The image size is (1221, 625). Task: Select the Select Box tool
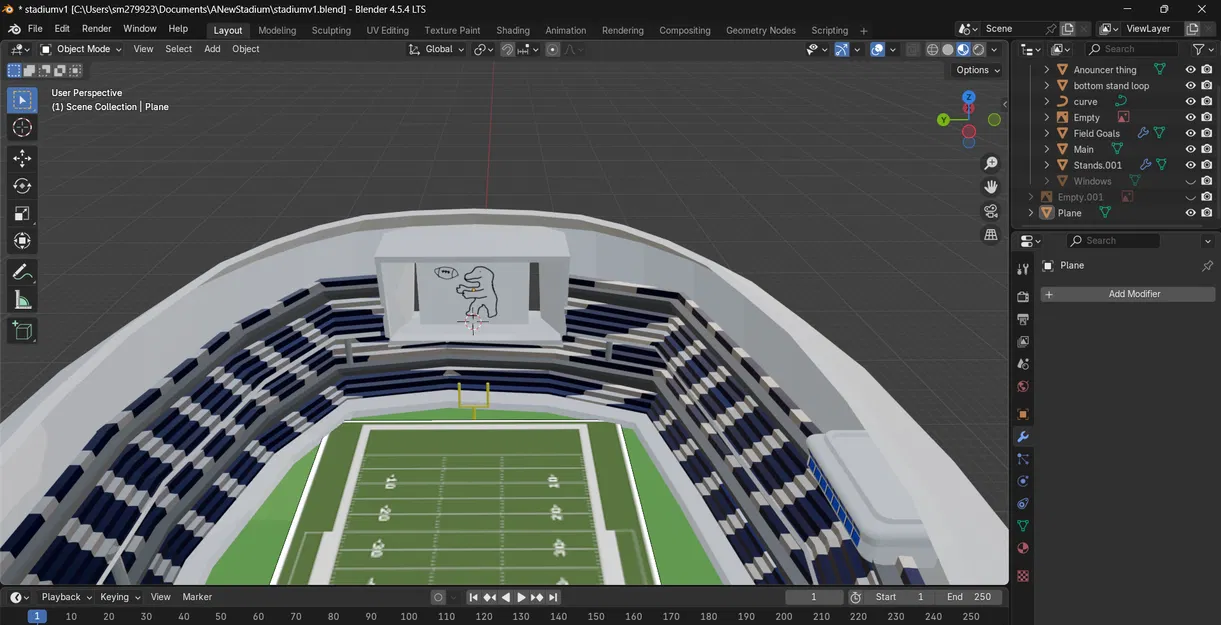tap(22, 100)
